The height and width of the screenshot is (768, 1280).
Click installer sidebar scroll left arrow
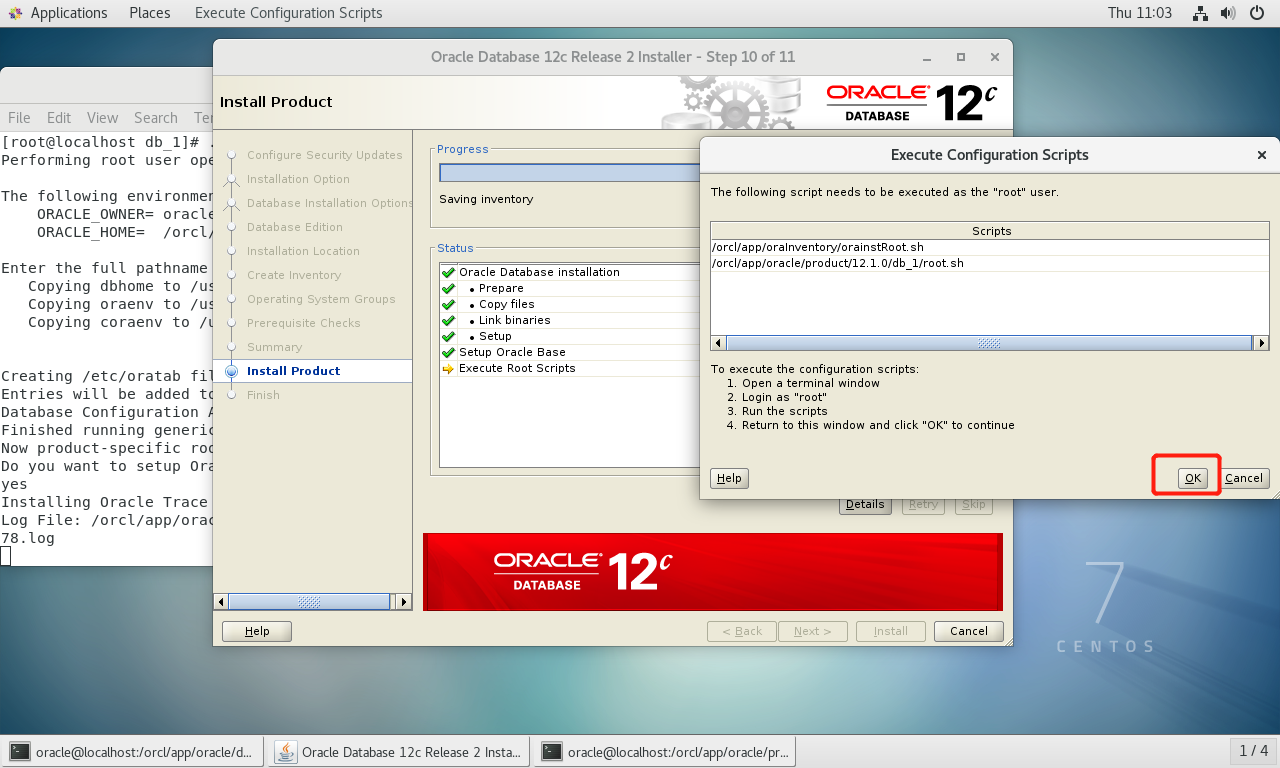pos(221,602)
